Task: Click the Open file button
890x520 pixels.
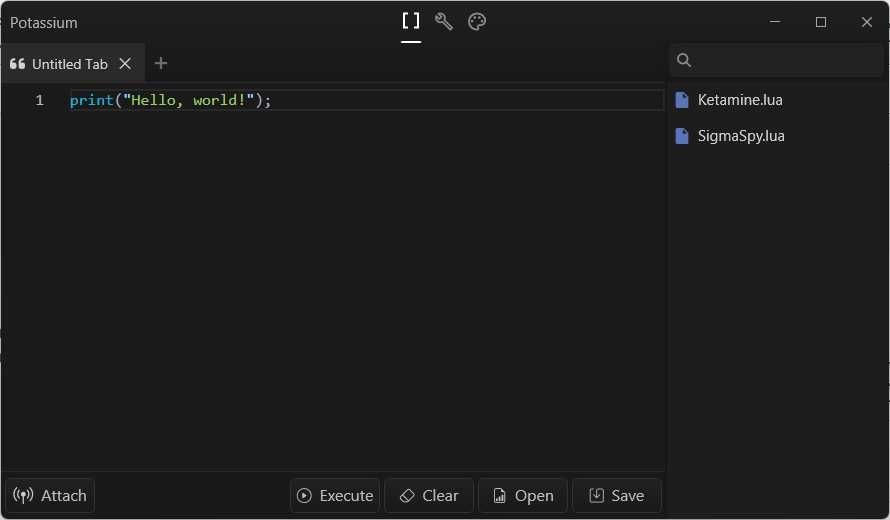Action: 523,496
